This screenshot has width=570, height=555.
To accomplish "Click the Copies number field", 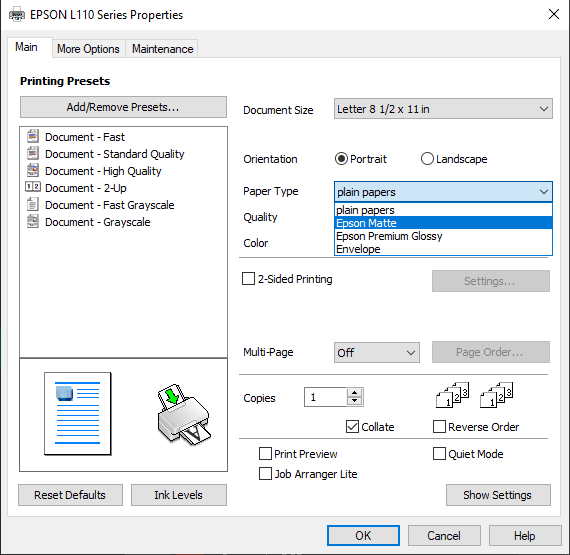I will click(326, 397).
